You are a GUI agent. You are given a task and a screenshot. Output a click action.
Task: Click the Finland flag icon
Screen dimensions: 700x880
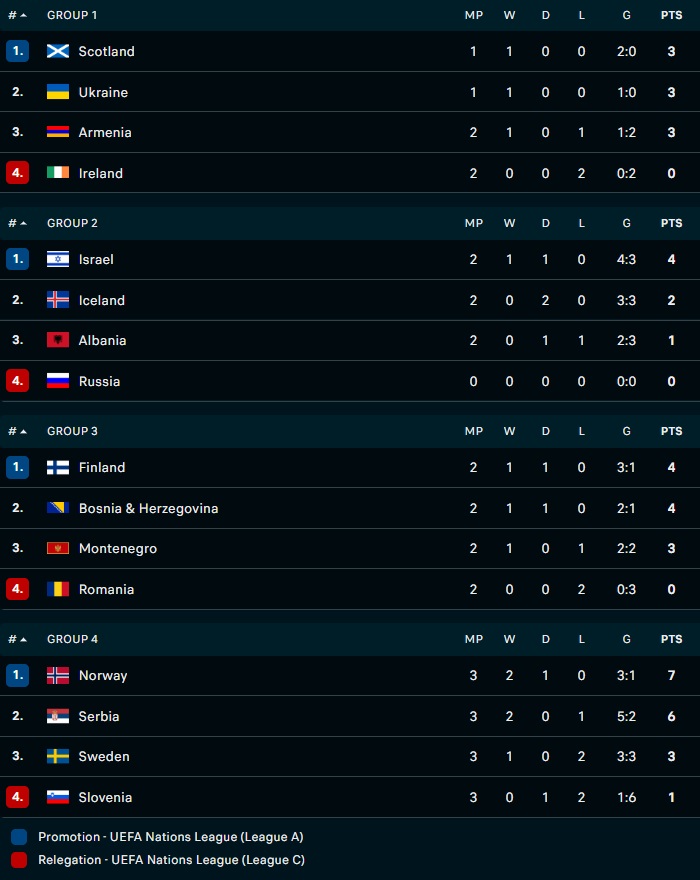[58, 467]
